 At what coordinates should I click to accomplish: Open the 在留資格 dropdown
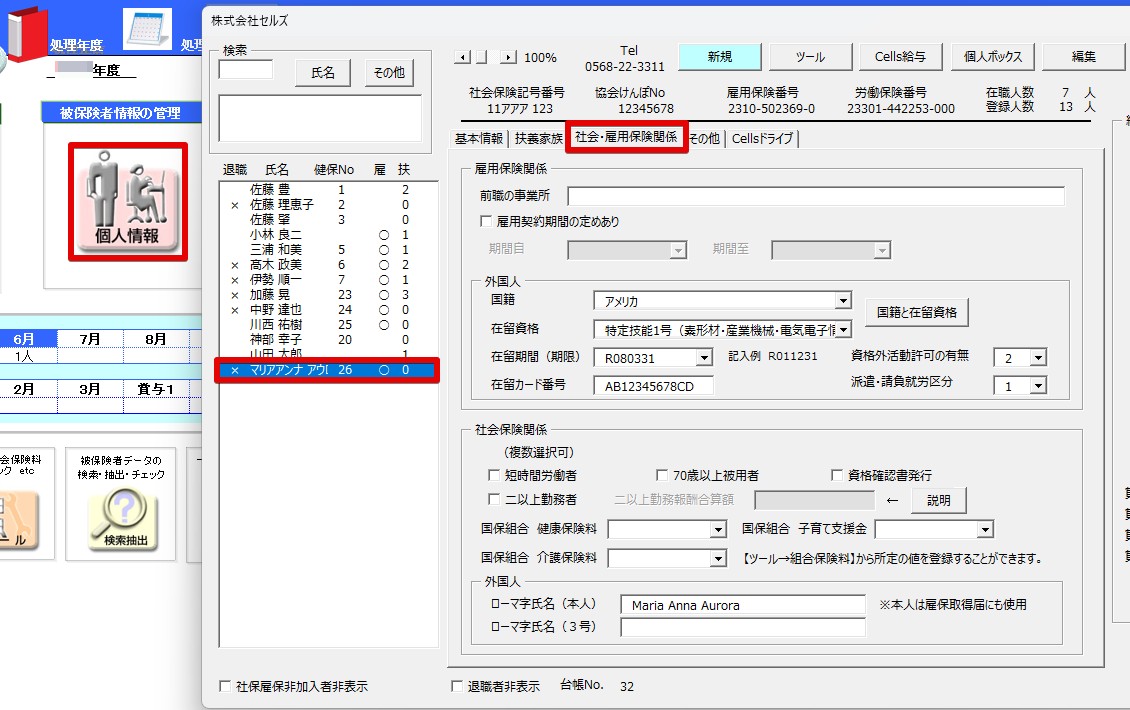(843, 330)
